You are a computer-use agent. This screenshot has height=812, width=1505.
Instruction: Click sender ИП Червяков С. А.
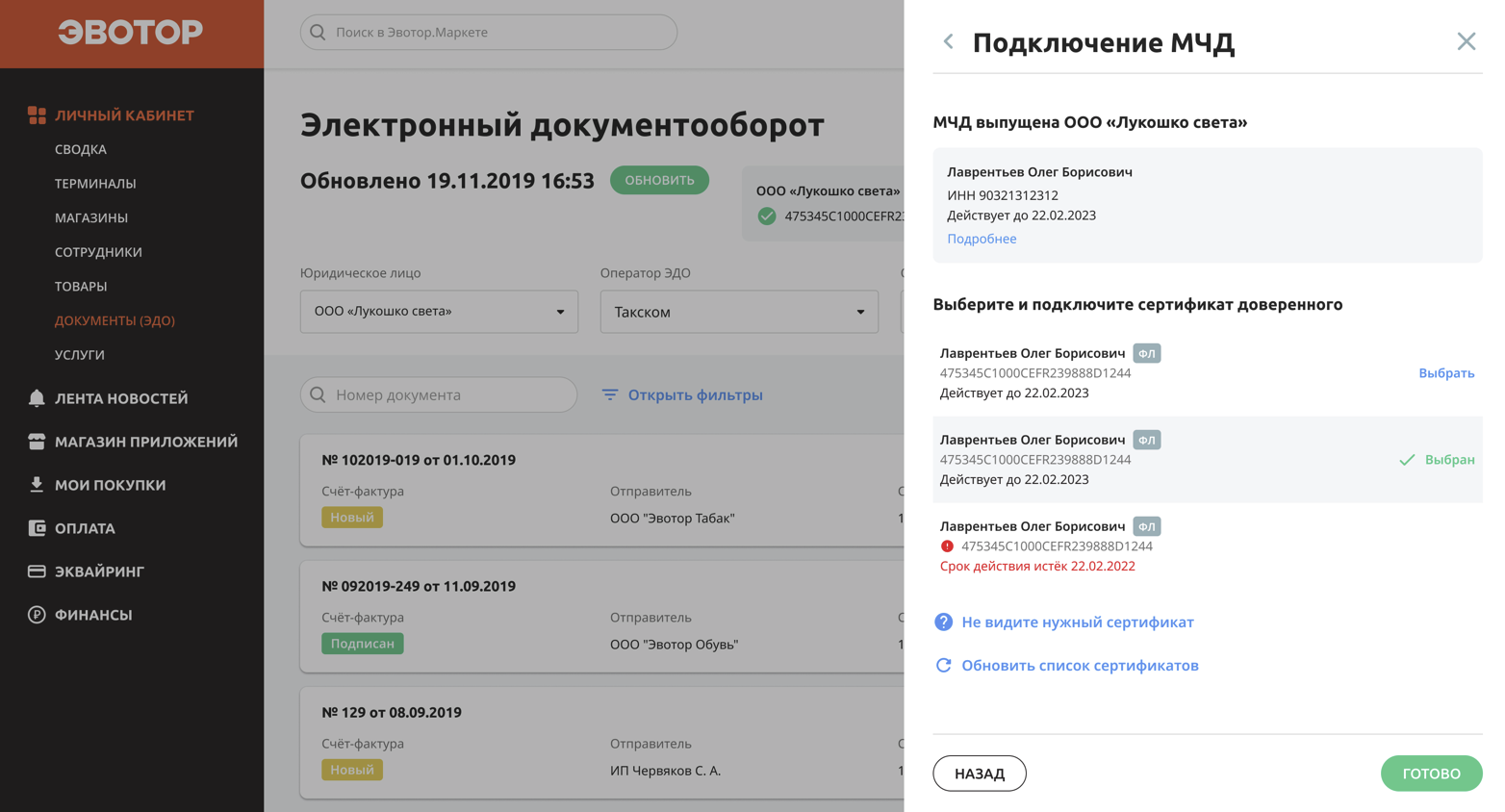pos(666,771)
